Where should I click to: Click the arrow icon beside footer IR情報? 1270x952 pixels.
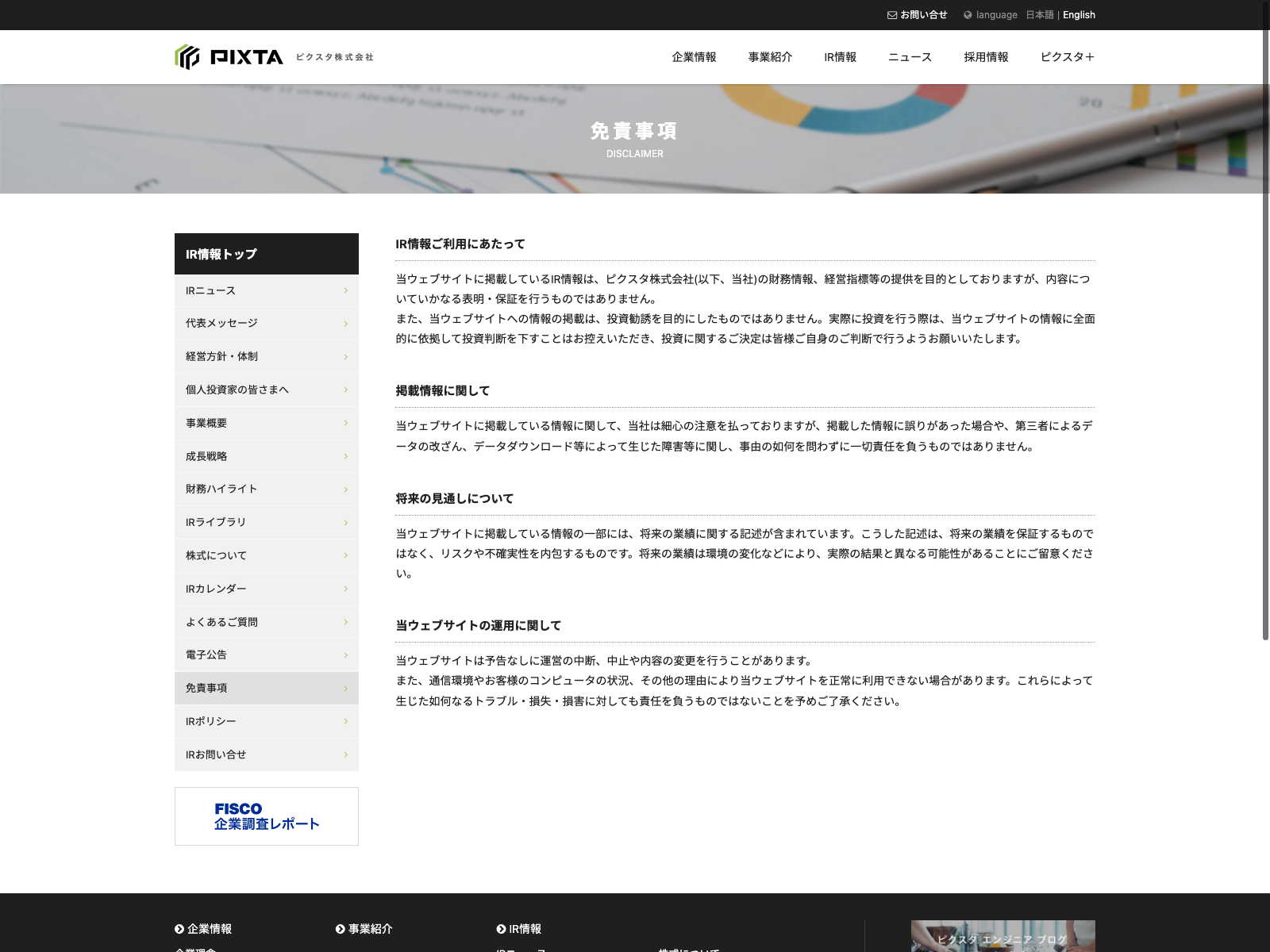click(501, 929)
